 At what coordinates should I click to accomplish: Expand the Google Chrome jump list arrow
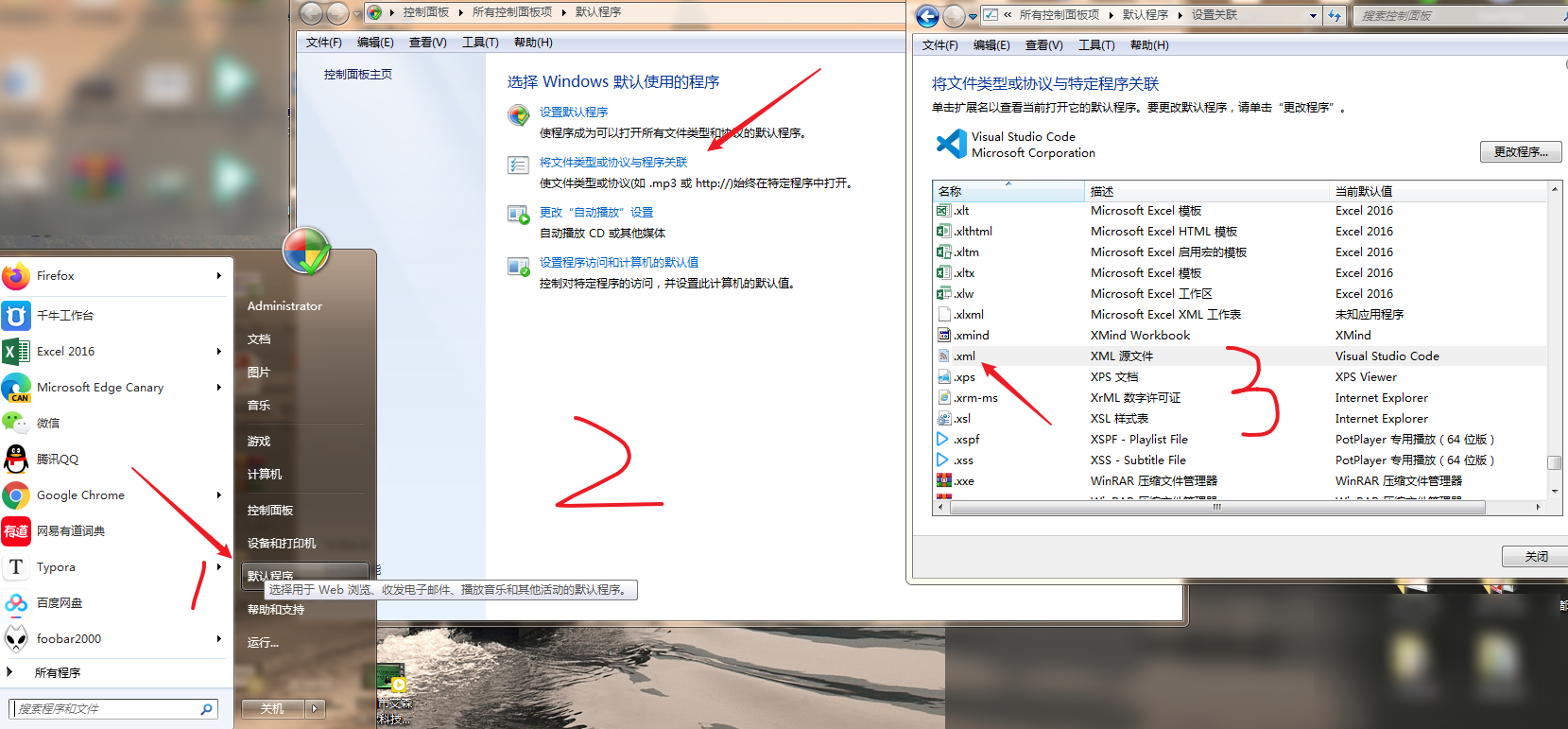click(x=218, y=495)
